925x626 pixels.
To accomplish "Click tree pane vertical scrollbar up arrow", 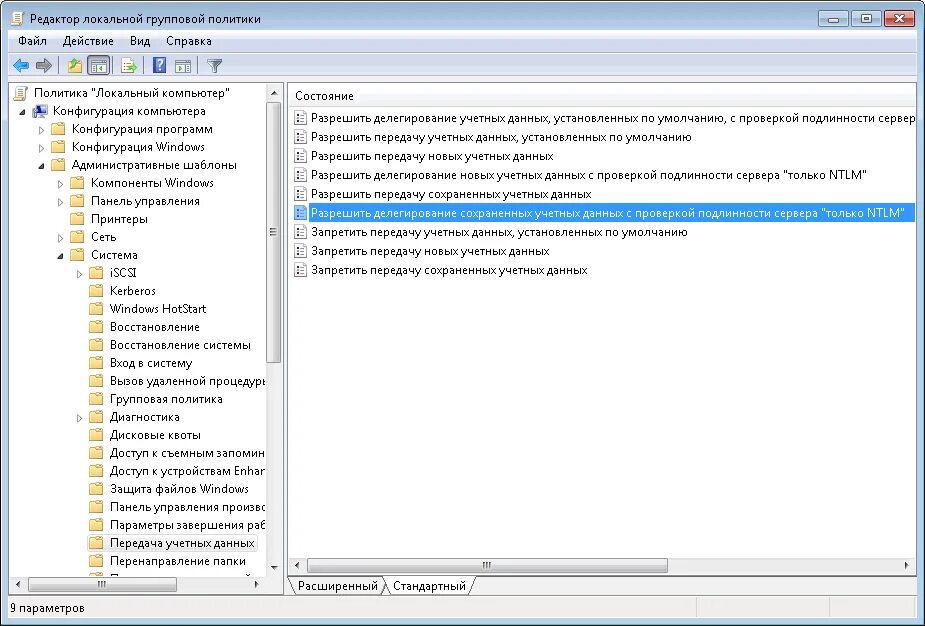I will click(274, 93).
